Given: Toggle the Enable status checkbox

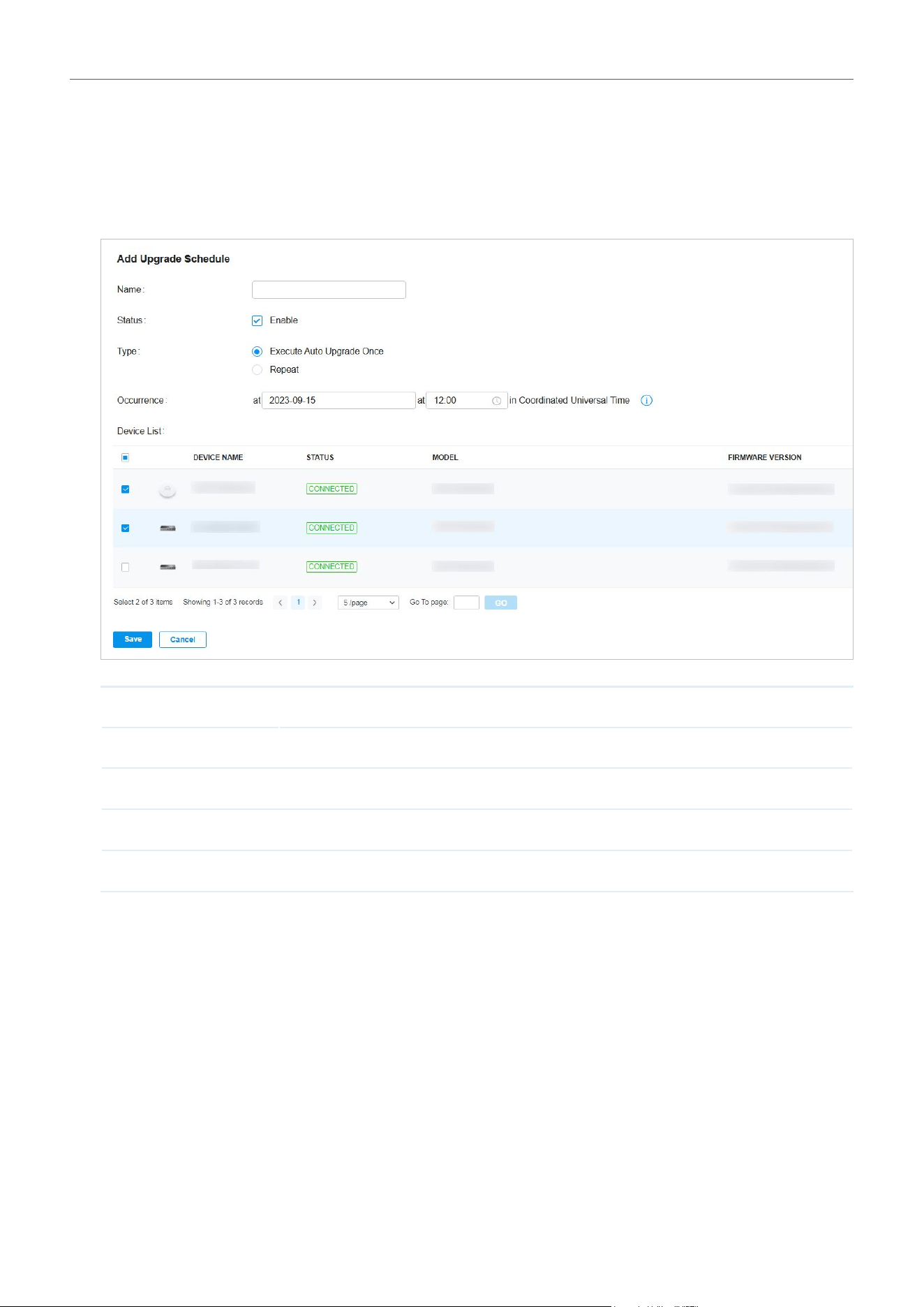Looking at the screenshot, I should 257,320.
